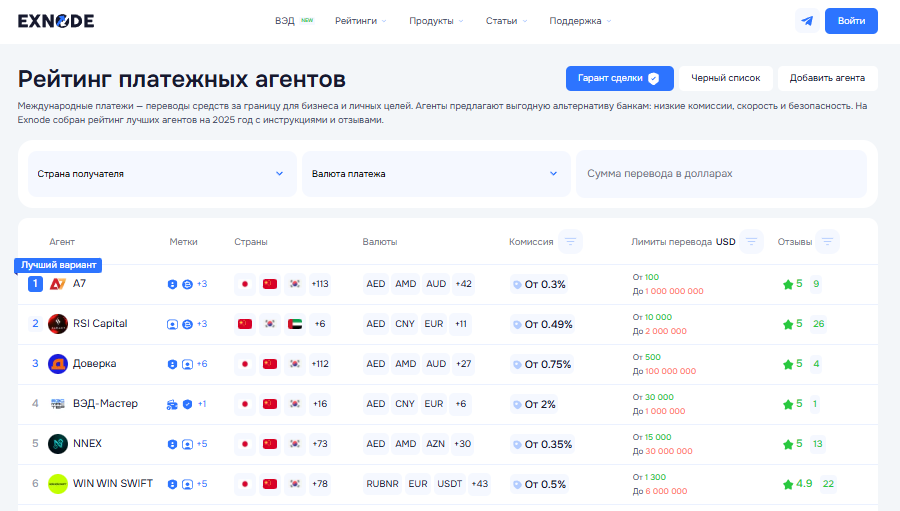Expand +6 badges in Доверка row
The width and height of the screenshot is (900, 511).
pos(202,364)
